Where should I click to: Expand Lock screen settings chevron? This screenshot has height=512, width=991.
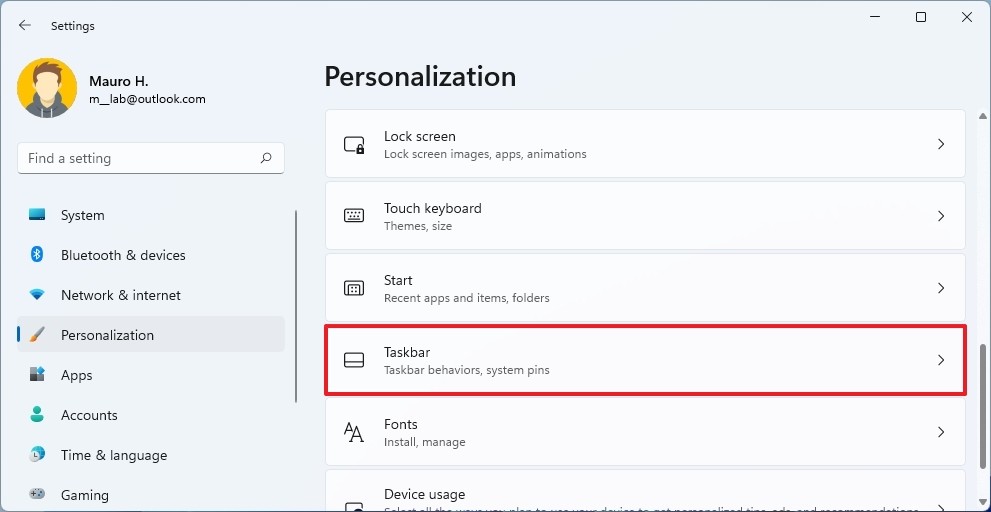point(940,145)
